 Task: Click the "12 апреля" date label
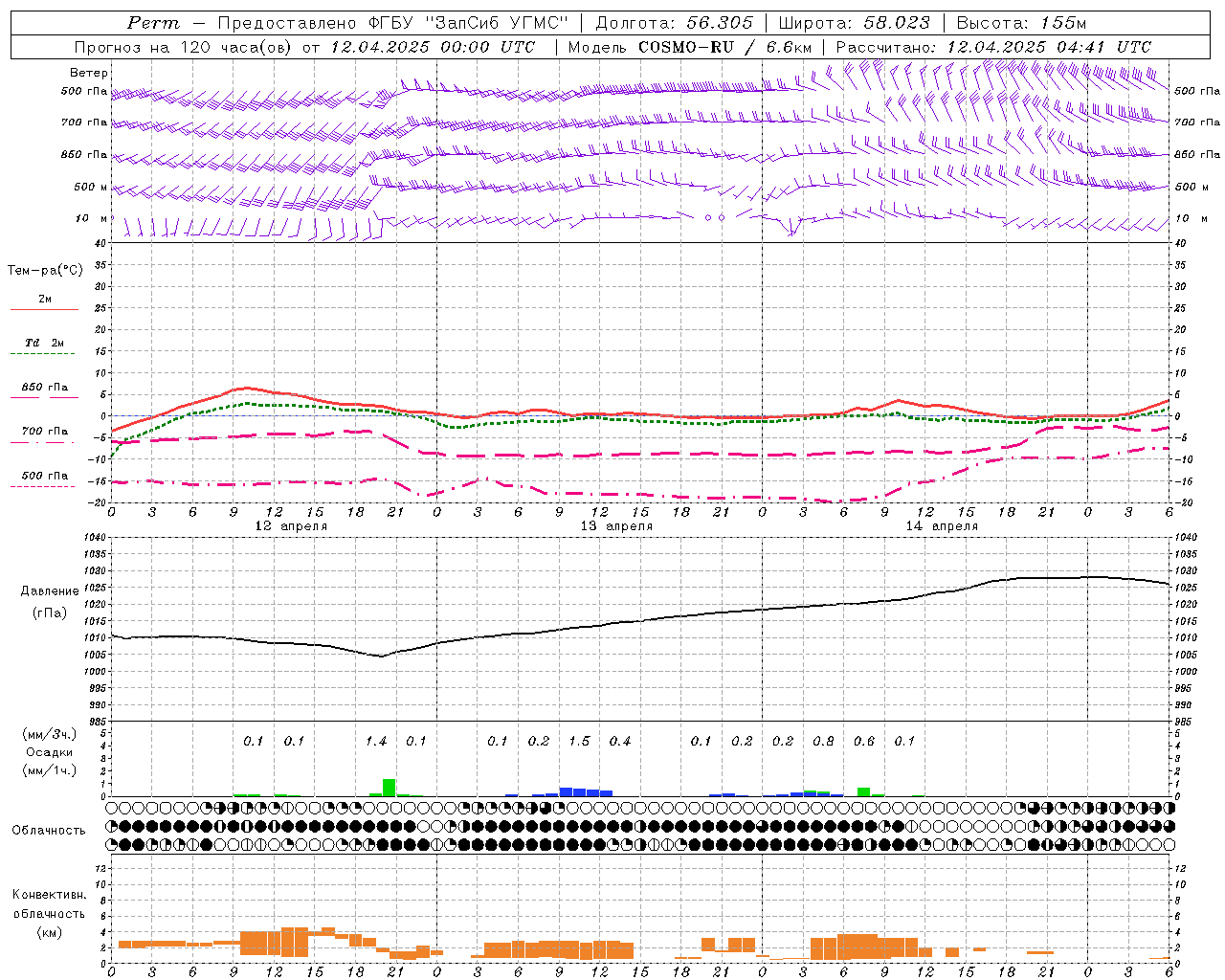[291, 526]
